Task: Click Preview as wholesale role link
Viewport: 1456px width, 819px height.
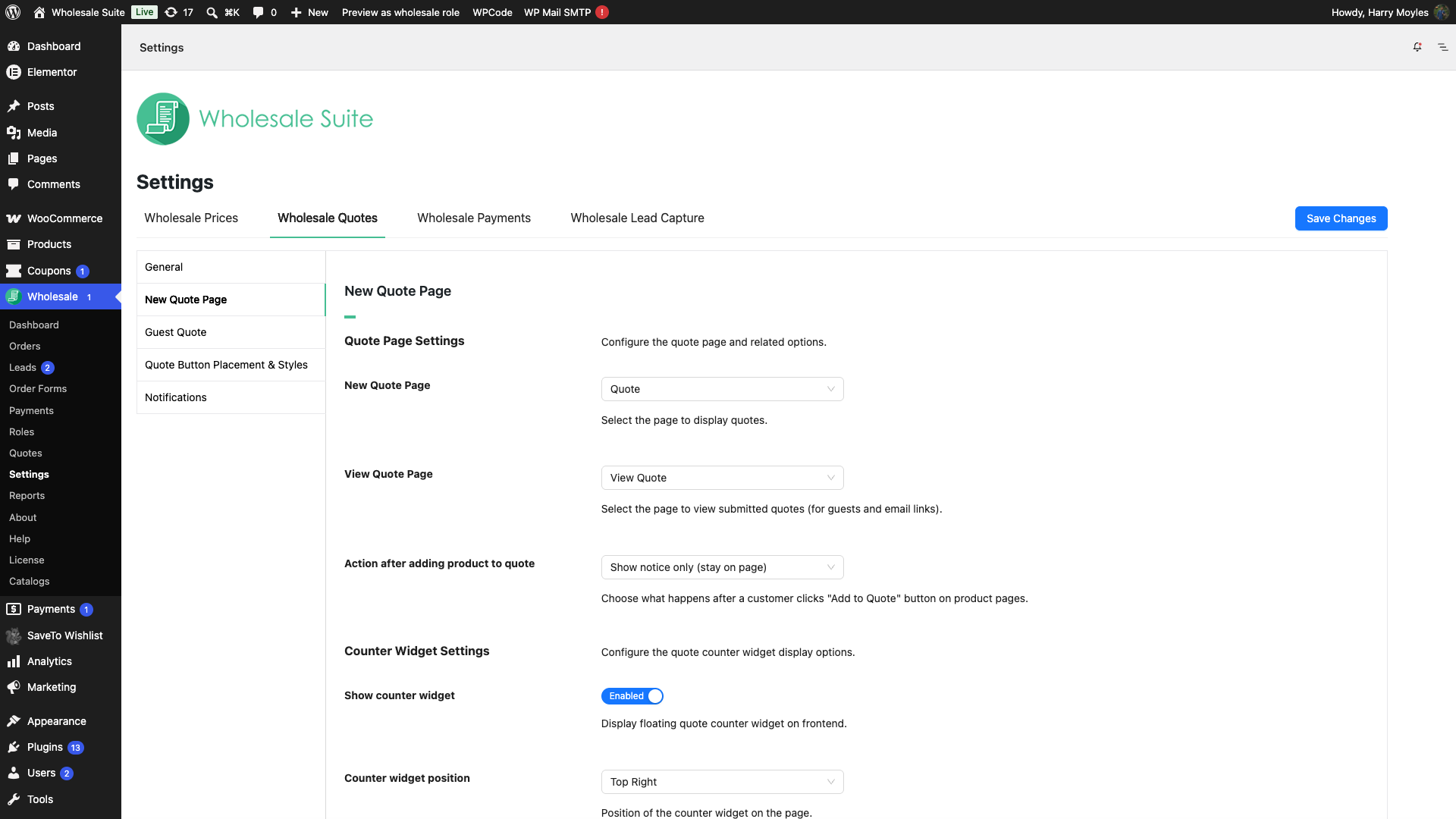Action: 400,12
